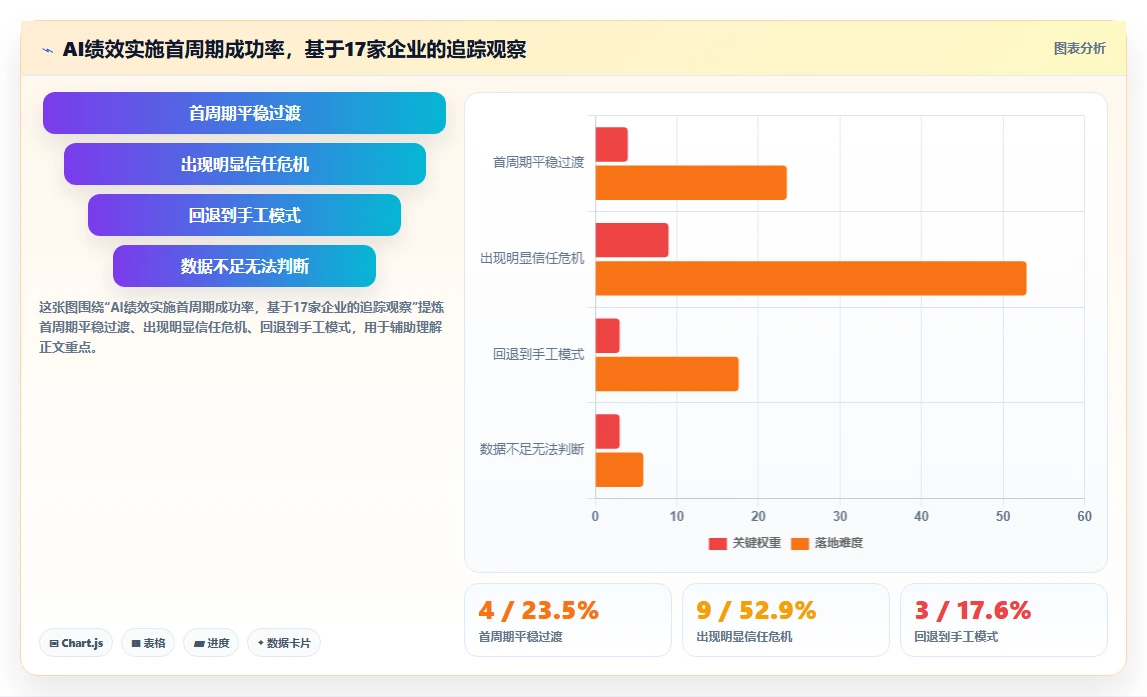Click the lightning icon beside the title
Viewport: 1147px width, 697px height.
pos(48,50)
